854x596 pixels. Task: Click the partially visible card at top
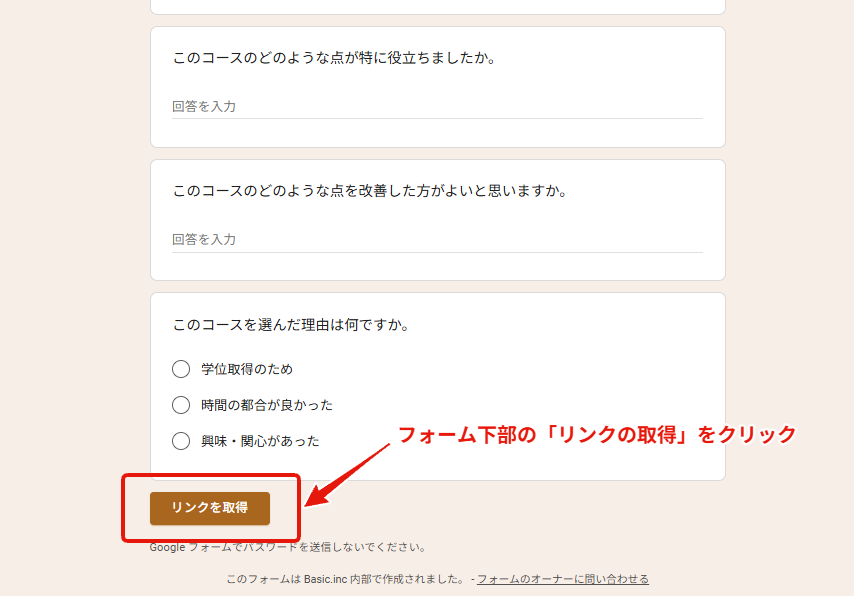[x=437, y=6]
